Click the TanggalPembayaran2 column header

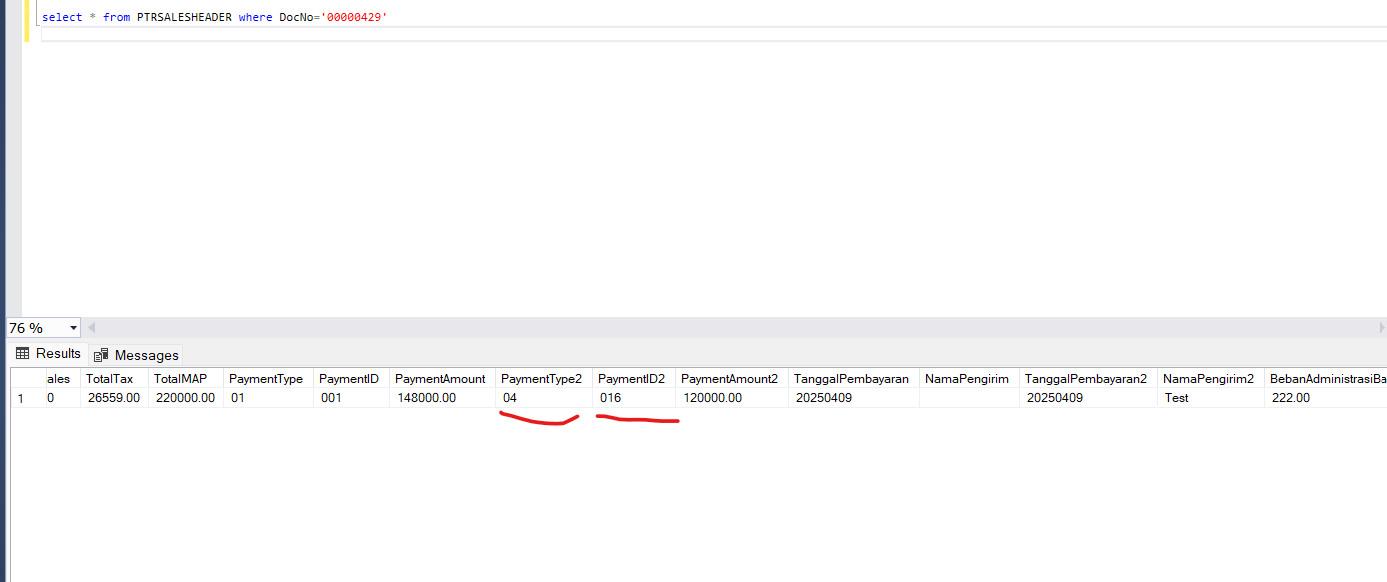click(x=1089, y=379)
